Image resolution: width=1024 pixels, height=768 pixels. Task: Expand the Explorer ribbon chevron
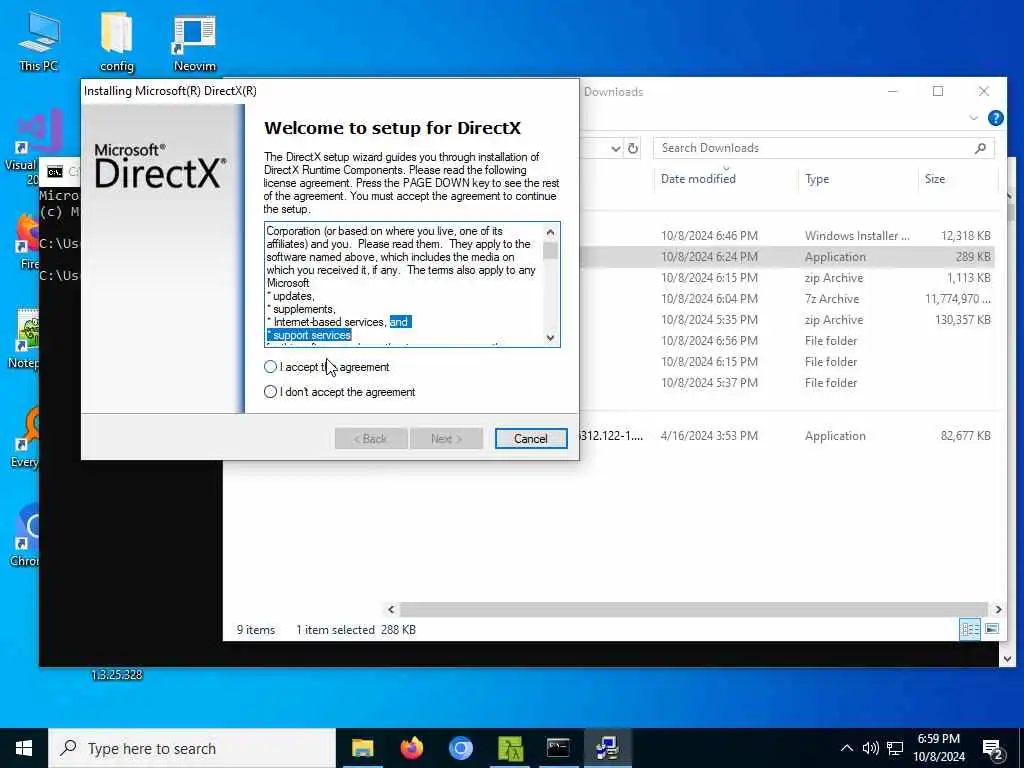973,118
